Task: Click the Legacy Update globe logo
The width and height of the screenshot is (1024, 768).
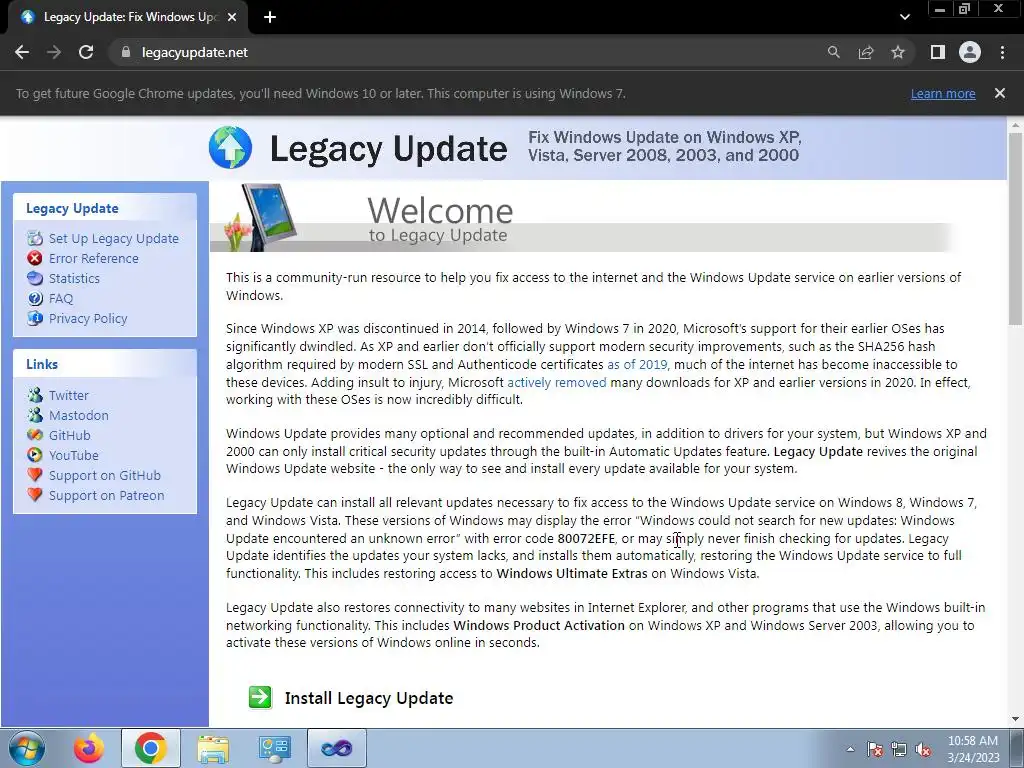Action: coord(231,148)
